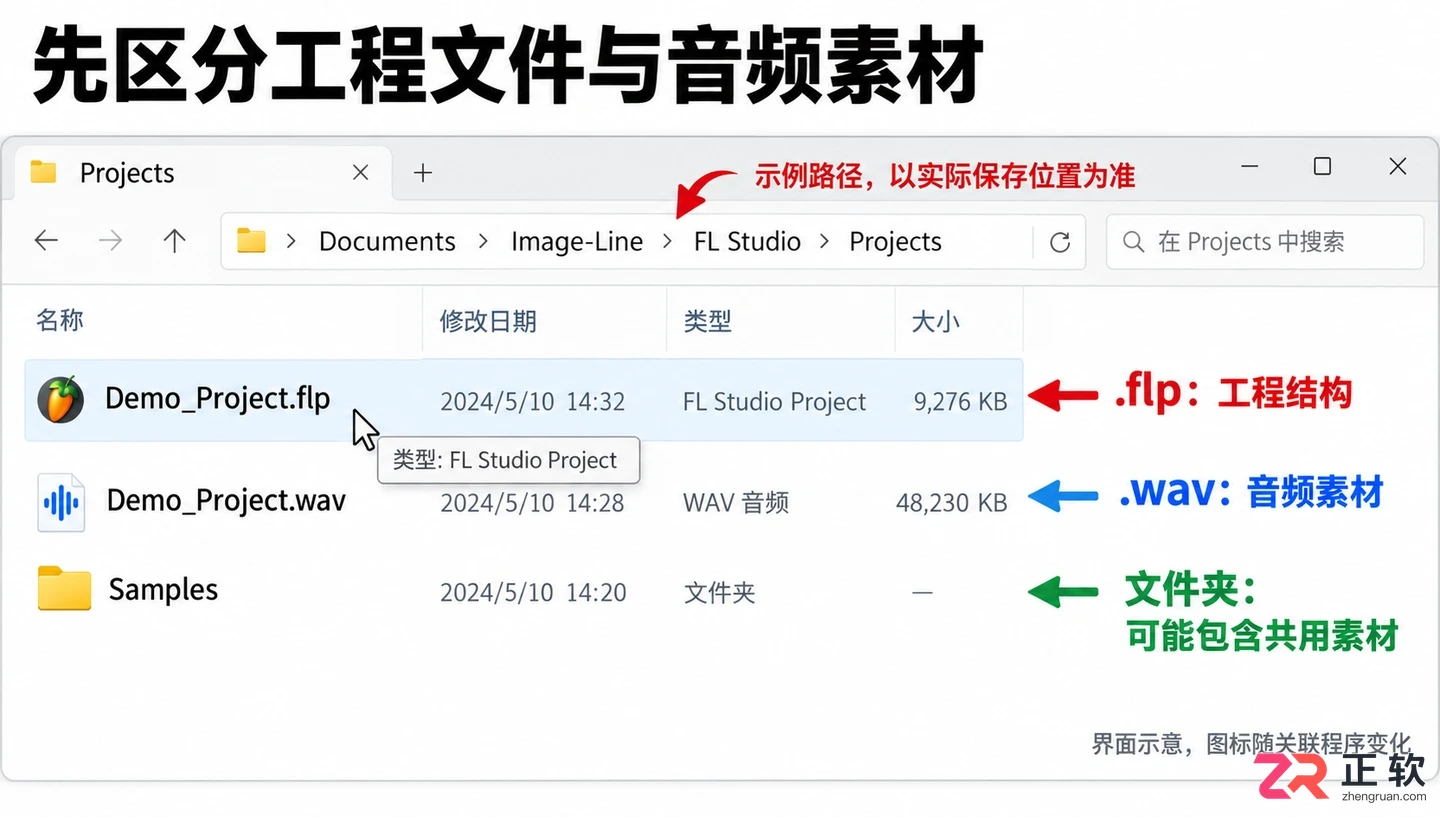Click FL Studio in the address path
Viewport: 1440px width, 817px height.
pyautogui.click(x=747, y=242)
